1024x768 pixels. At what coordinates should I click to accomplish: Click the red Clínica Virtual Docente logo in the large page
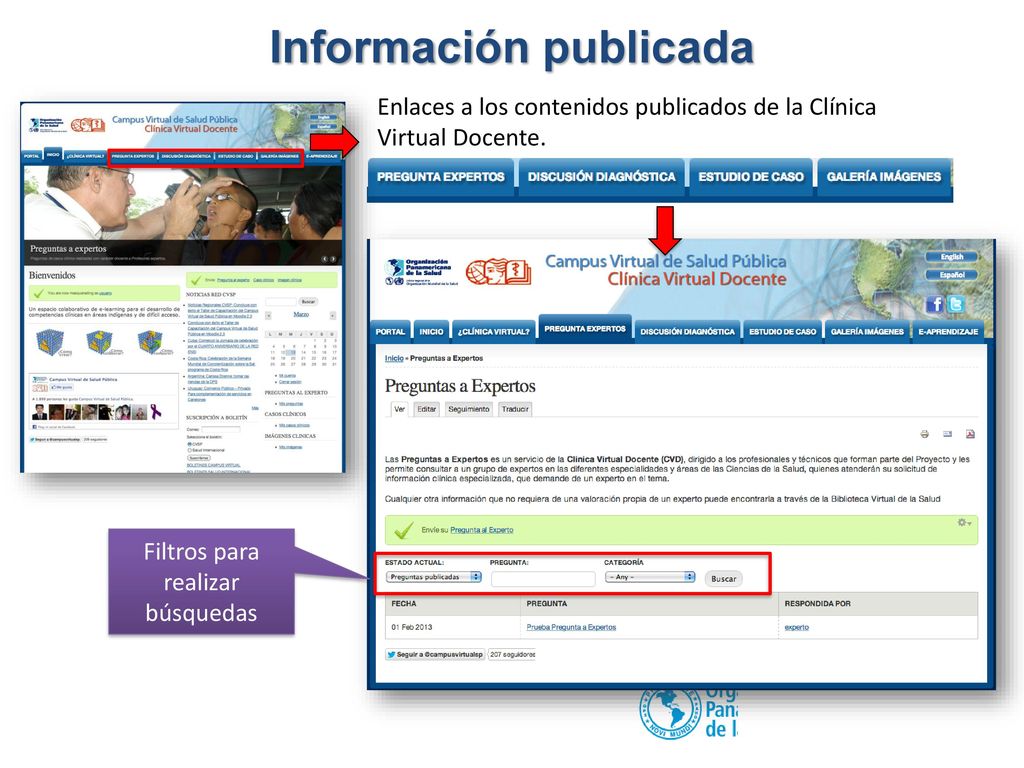click(x=498, y=272)
